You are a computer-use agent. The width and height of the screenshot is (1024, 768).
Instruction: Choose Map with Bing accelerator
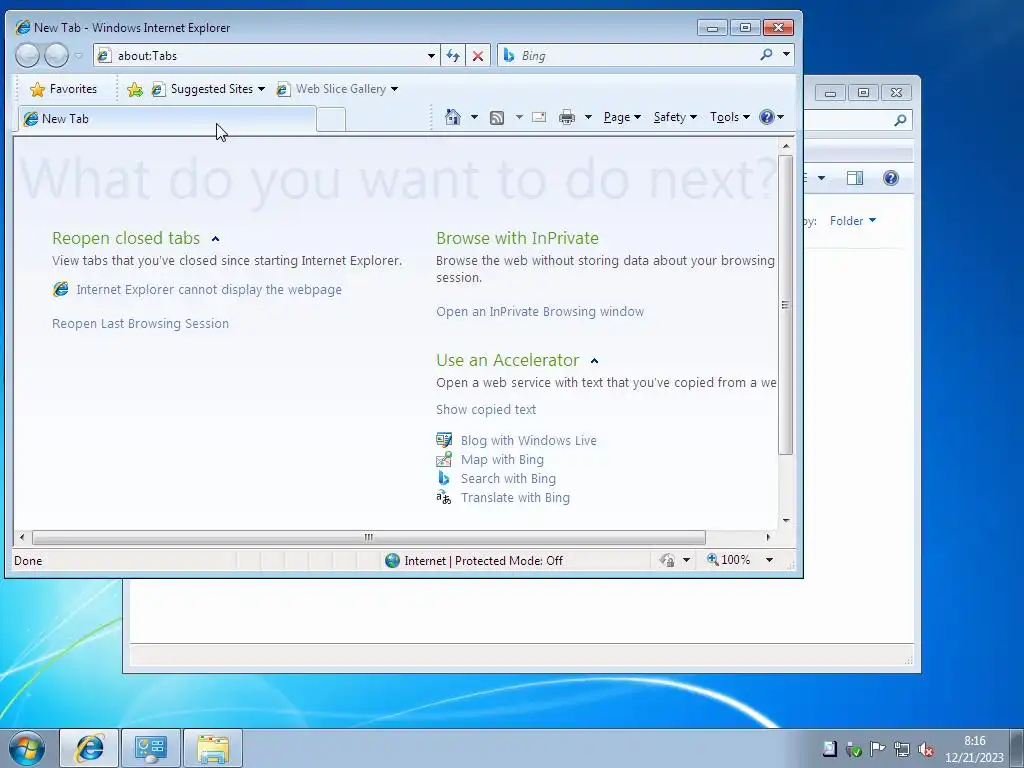tap(502, 460)
